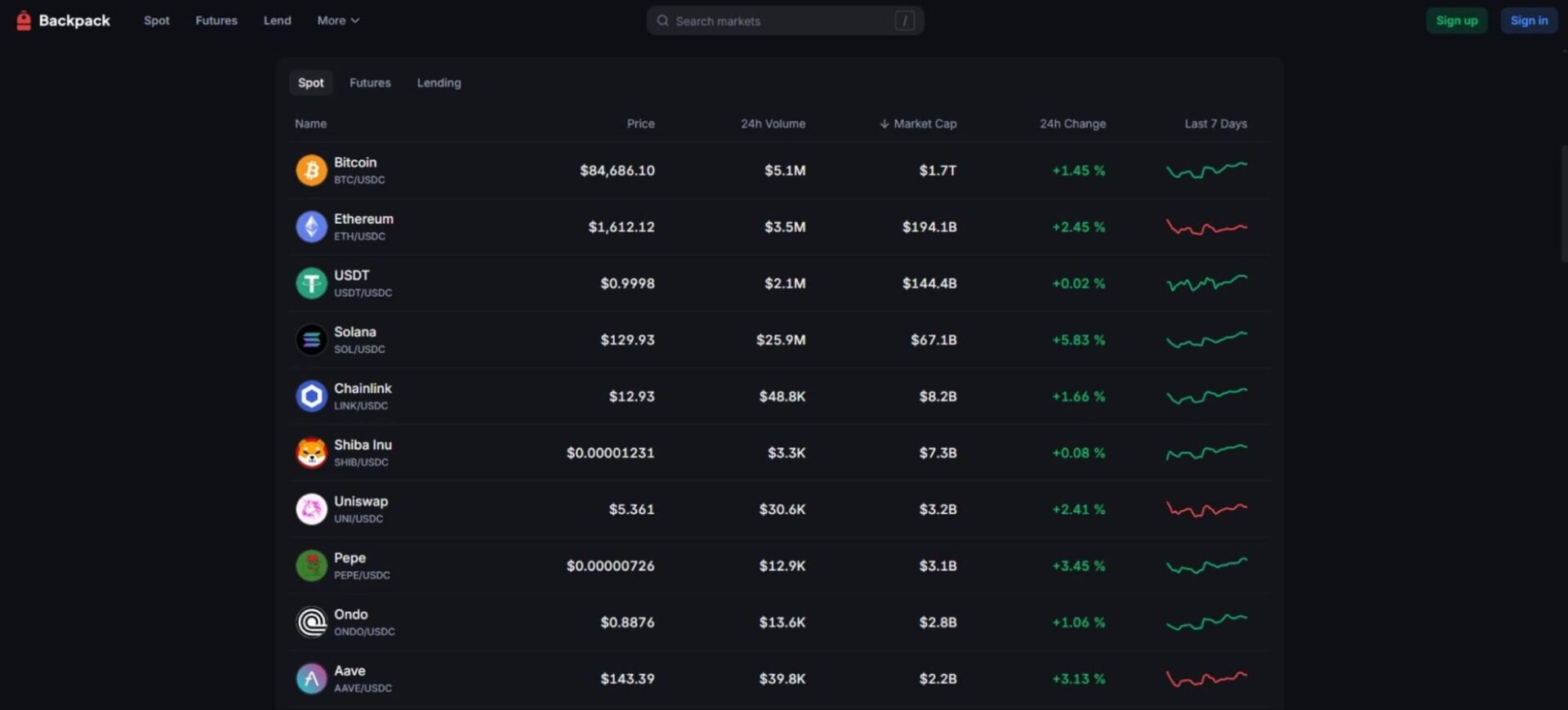
Task: Click Chainlink's market cap $8.2B
Action: coord(938,396)
